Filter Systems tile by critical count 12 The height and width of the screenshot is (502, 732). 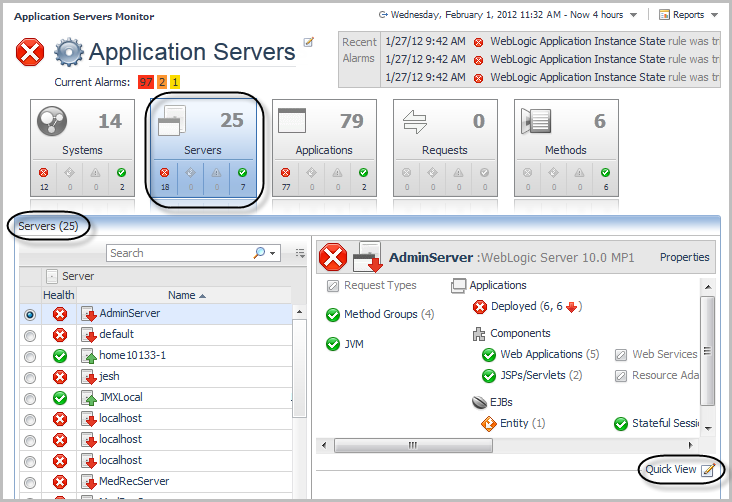44,179
